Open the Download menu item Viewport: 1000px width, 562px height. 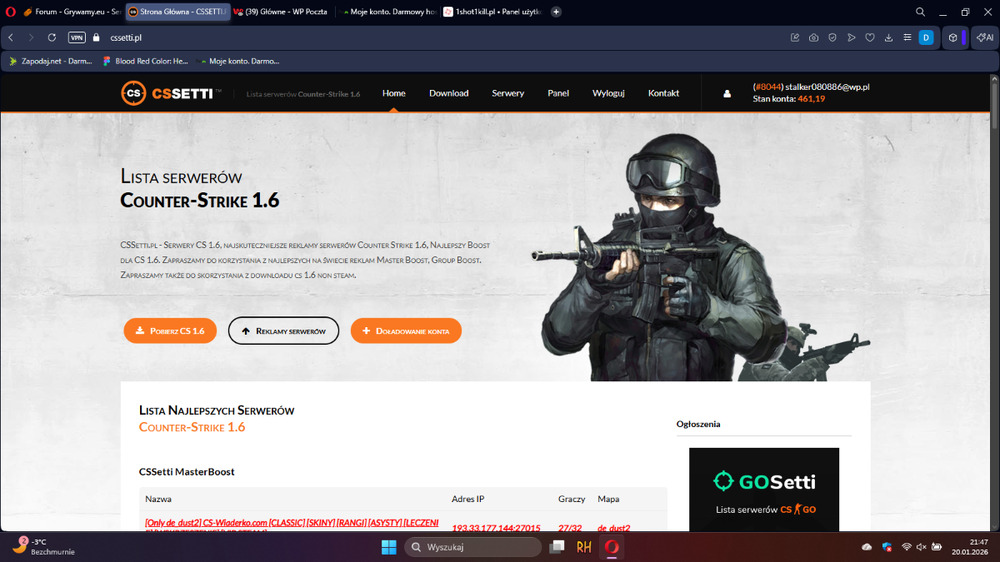[x=449, y=94]
